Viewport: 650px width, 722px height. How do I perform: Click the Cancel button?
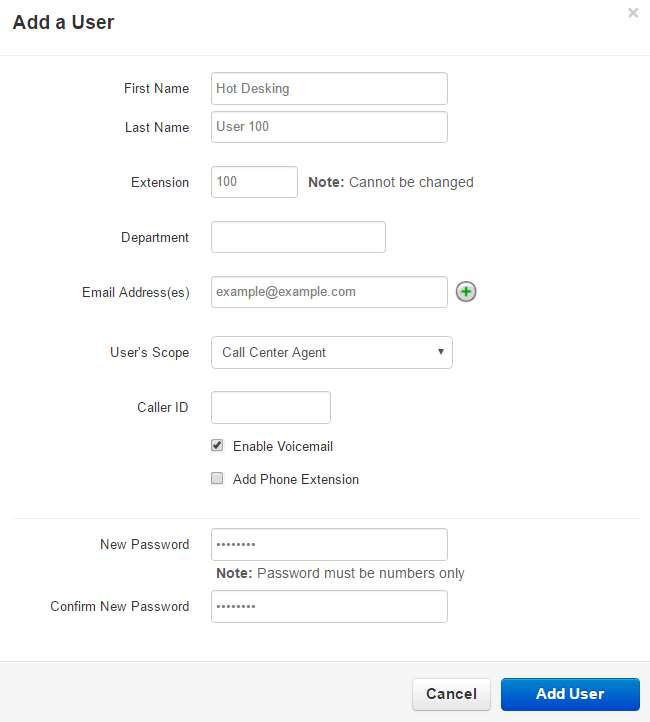(451, 694)
